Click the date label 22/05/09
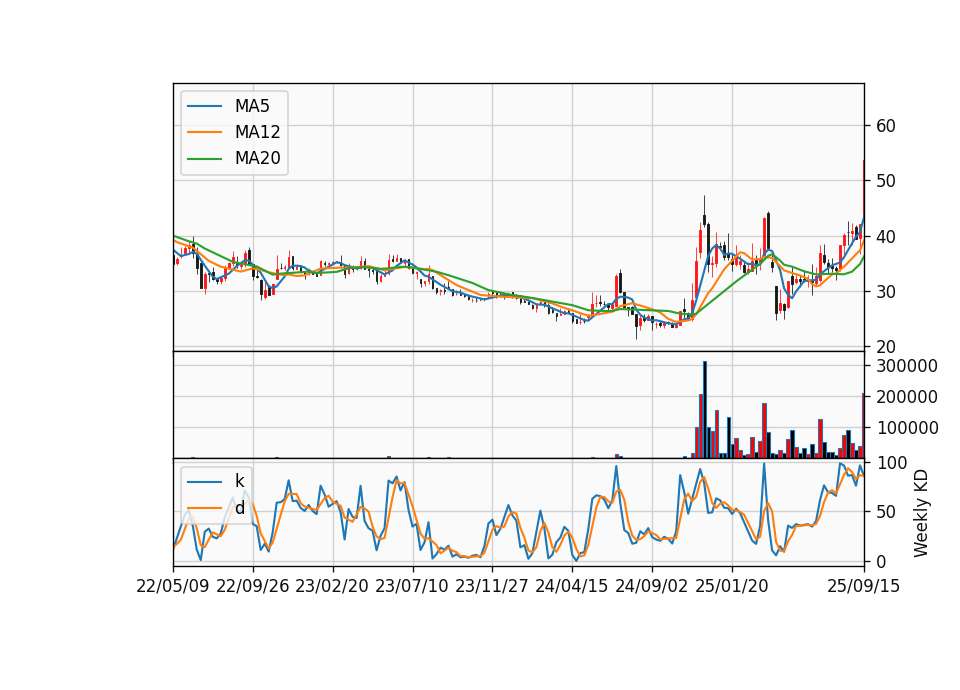960x690 pixels. click(x=173, y=587)
